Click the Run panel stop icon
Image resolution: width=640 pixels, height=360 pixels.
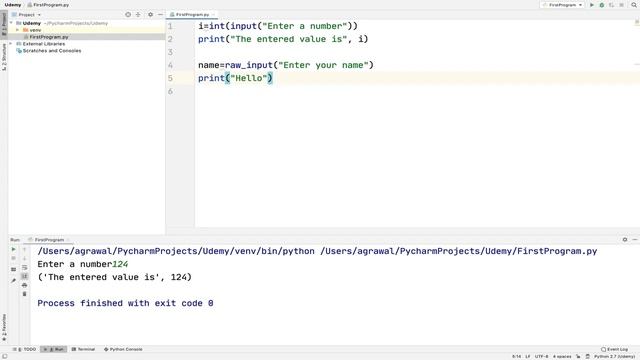click(13, 258)
